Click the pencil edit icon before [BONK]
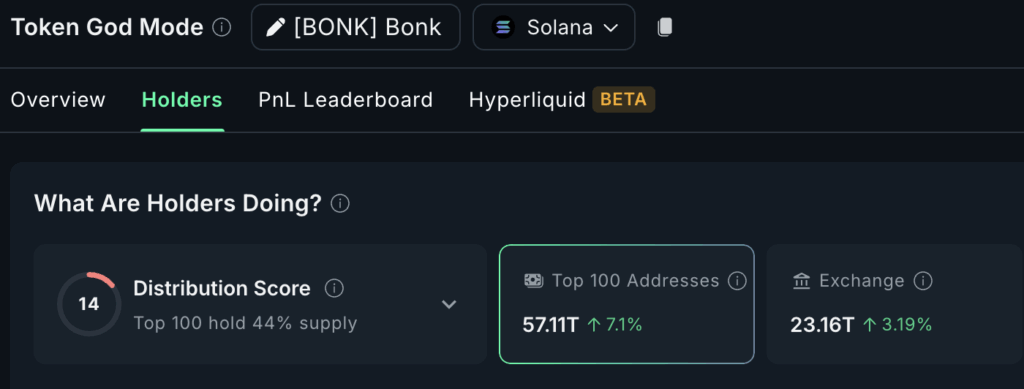Viewport: 1024px width, 389px height. tap(276, 27)
